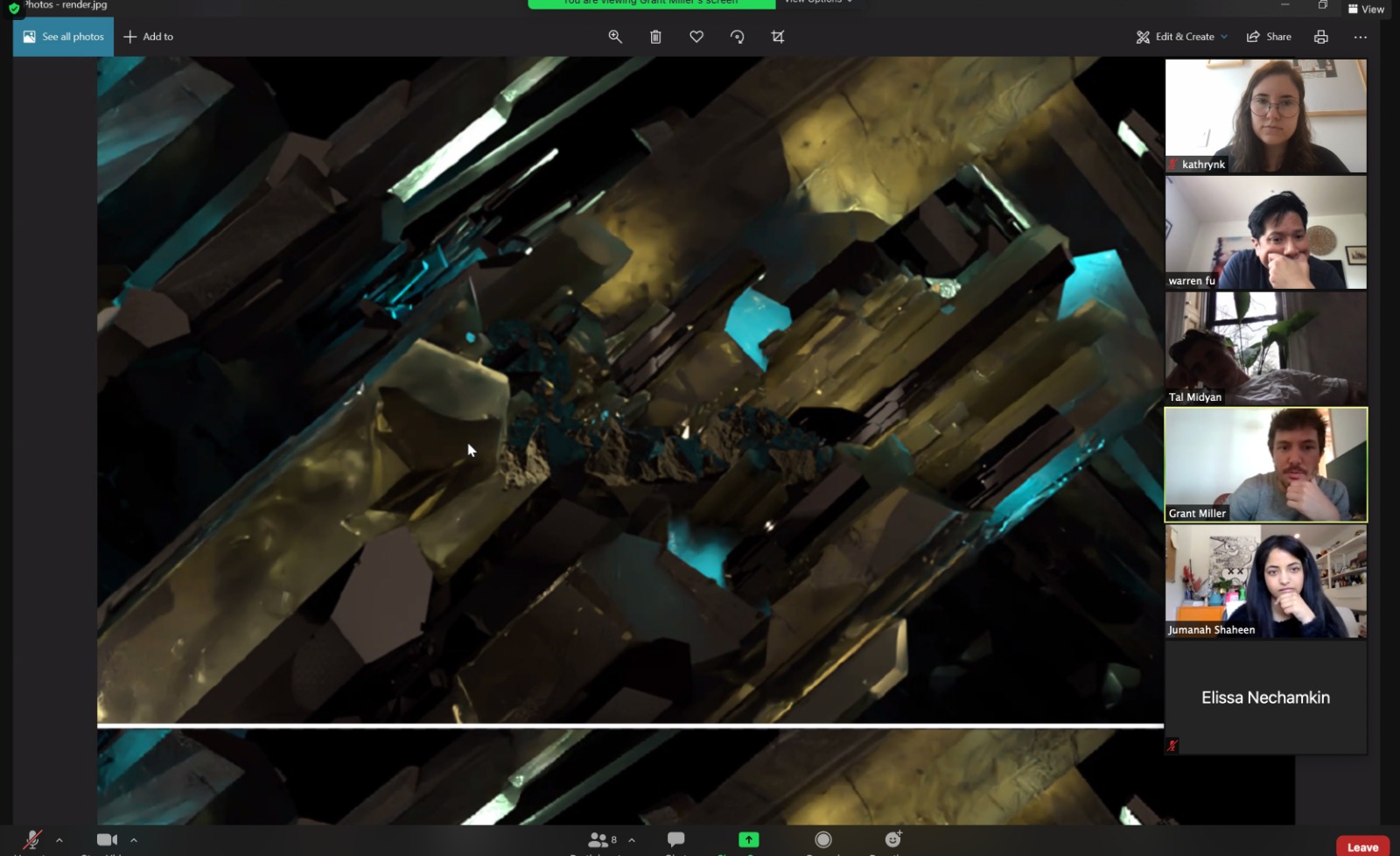Open the Edit & Create dropdown
Screen dimensions: 1400x856
coord(1181,37)
